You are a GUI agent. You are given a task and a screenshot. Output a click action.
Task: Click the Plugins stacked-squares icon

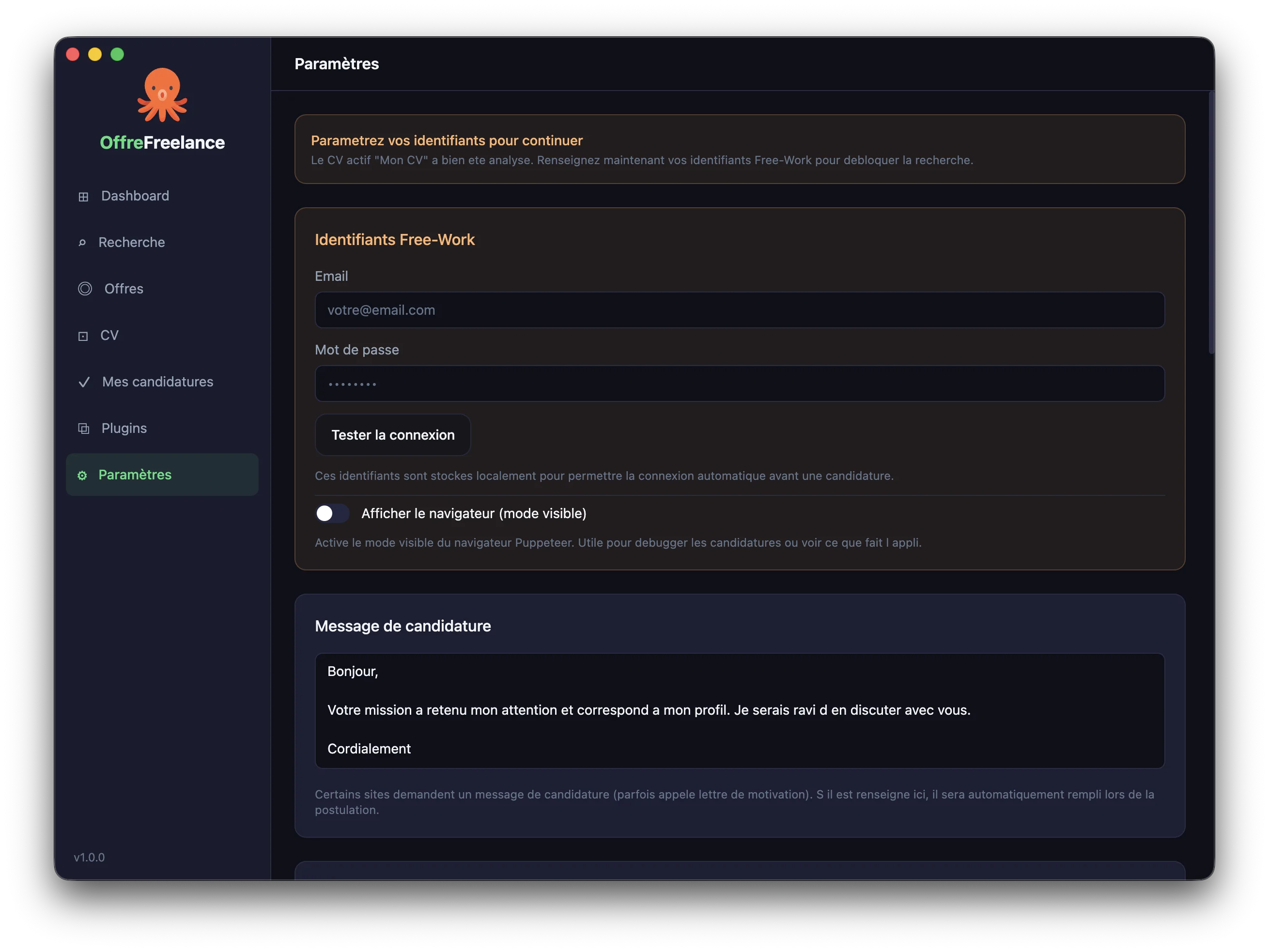coord(84,429)
